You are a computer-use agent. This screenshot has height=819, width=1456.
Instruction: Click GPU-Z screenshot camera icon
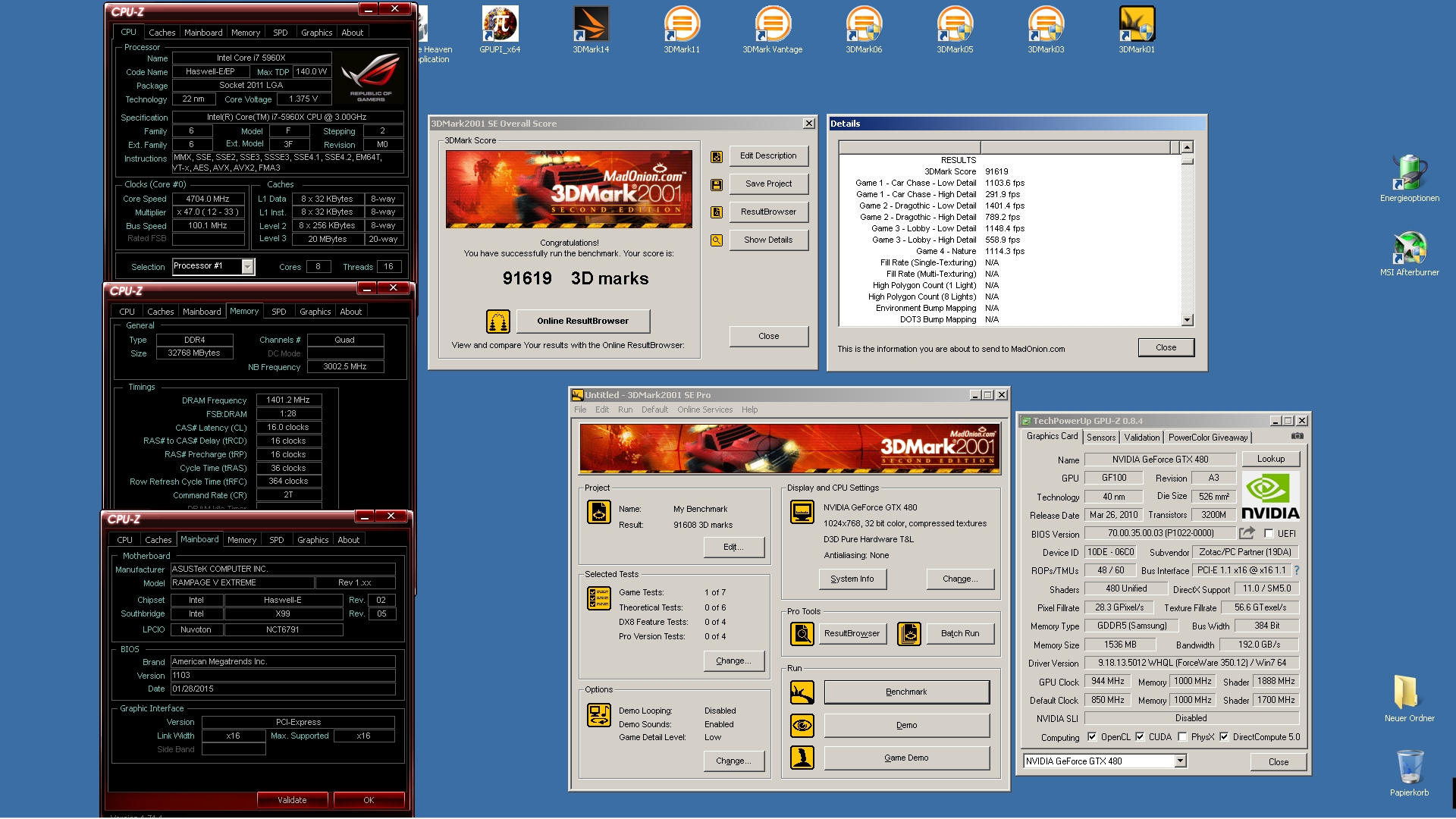[x=1298, y=436]
